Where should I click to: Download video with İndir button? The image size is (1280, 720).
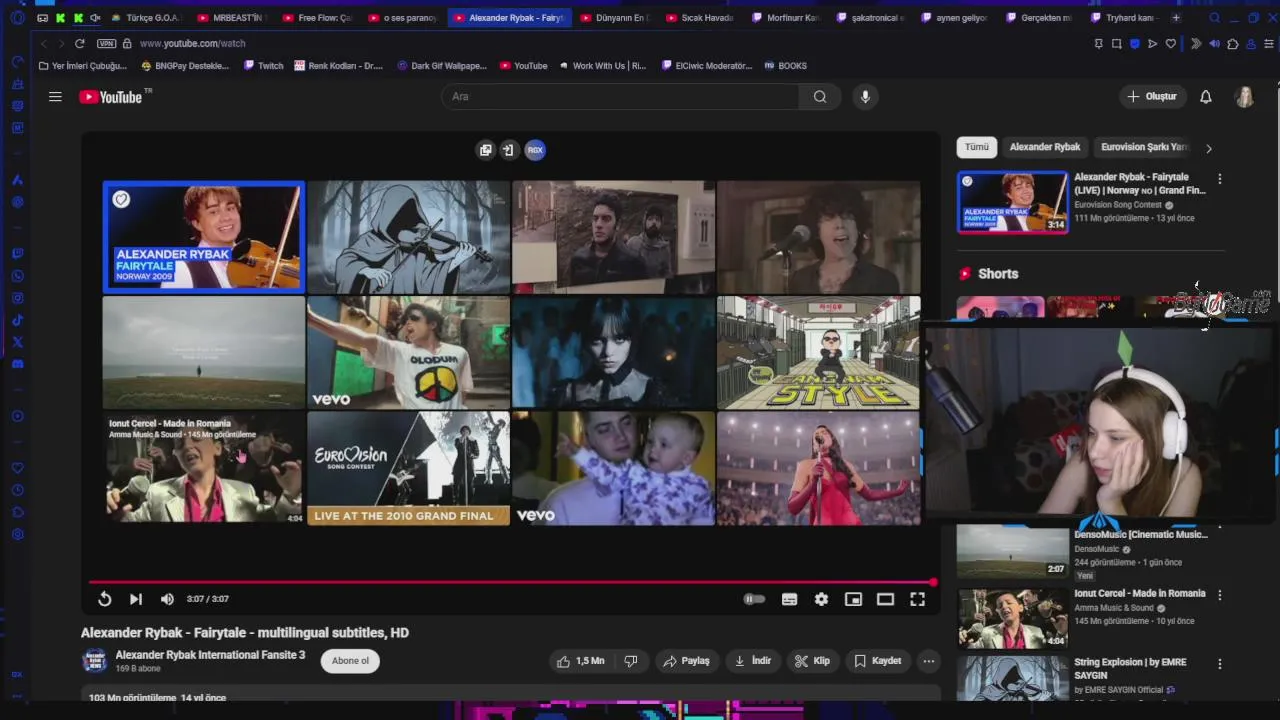(x=753, y=661)
